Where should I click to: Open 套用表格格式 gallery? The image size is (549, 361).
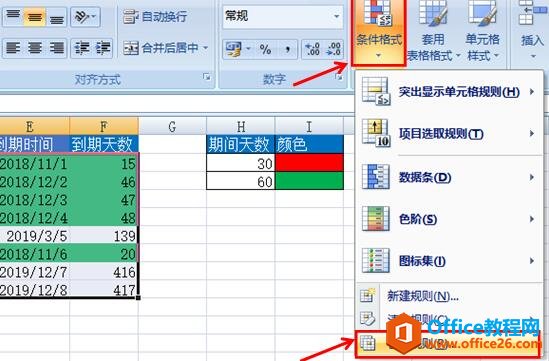pyautogui.click(x=433, y=32)
